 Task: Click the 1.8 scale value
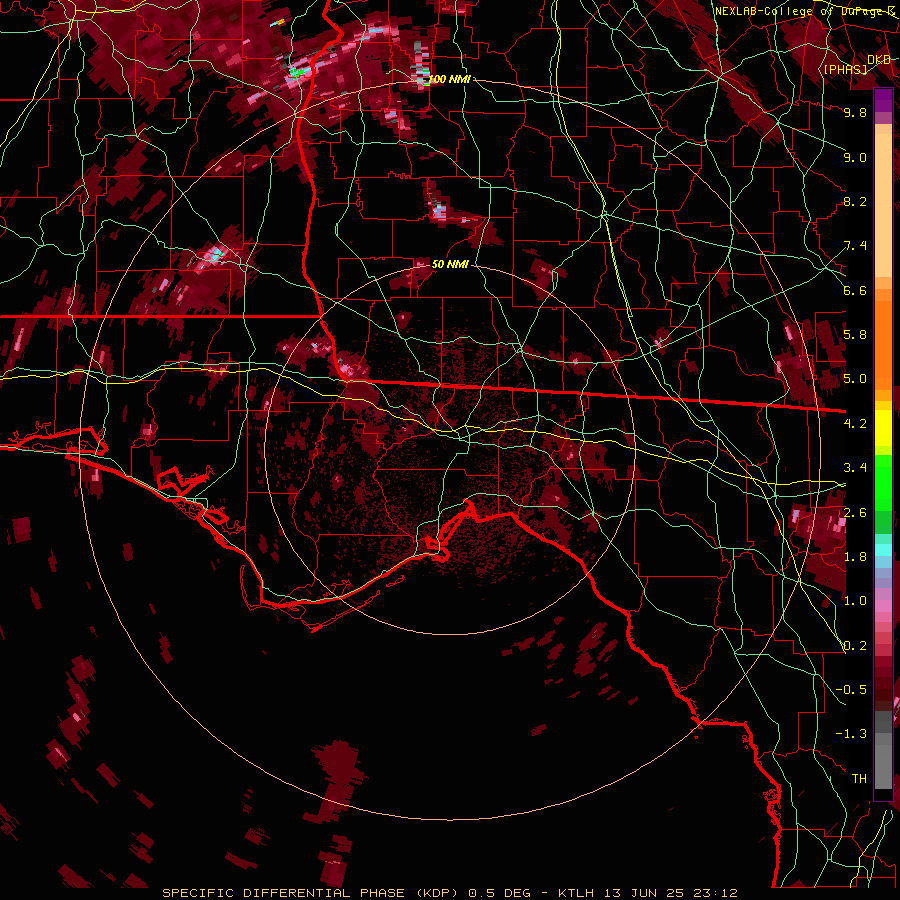(855, 557)
